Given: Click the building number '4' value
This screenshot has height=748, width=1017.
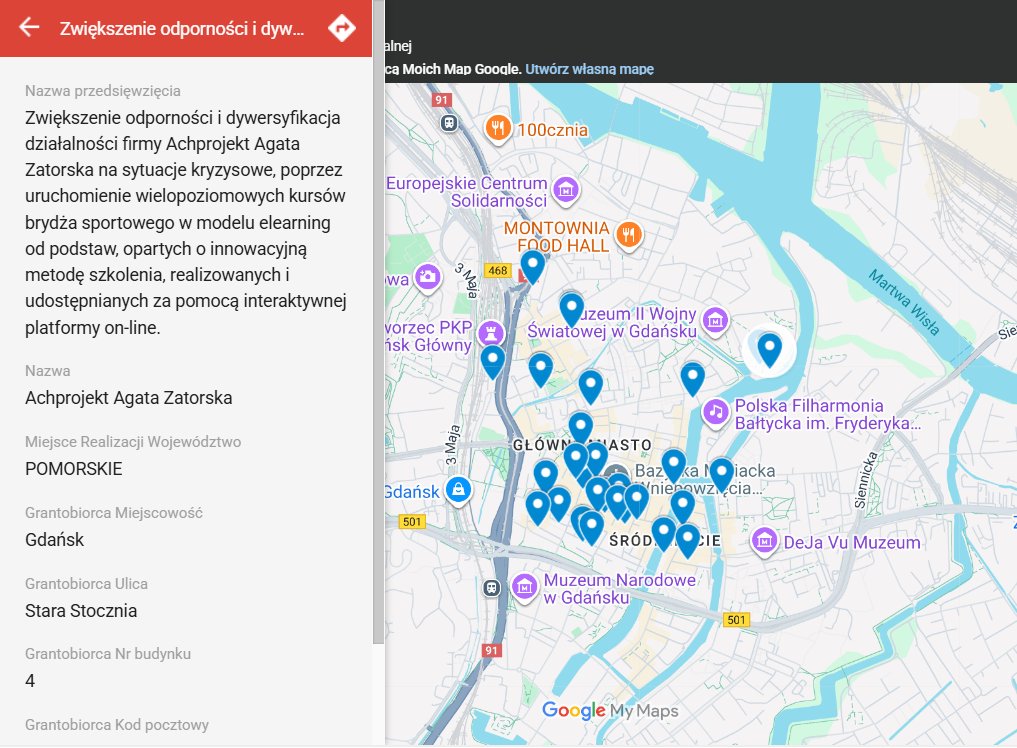Looking at the screenshot, I should (x=30, y=681).
